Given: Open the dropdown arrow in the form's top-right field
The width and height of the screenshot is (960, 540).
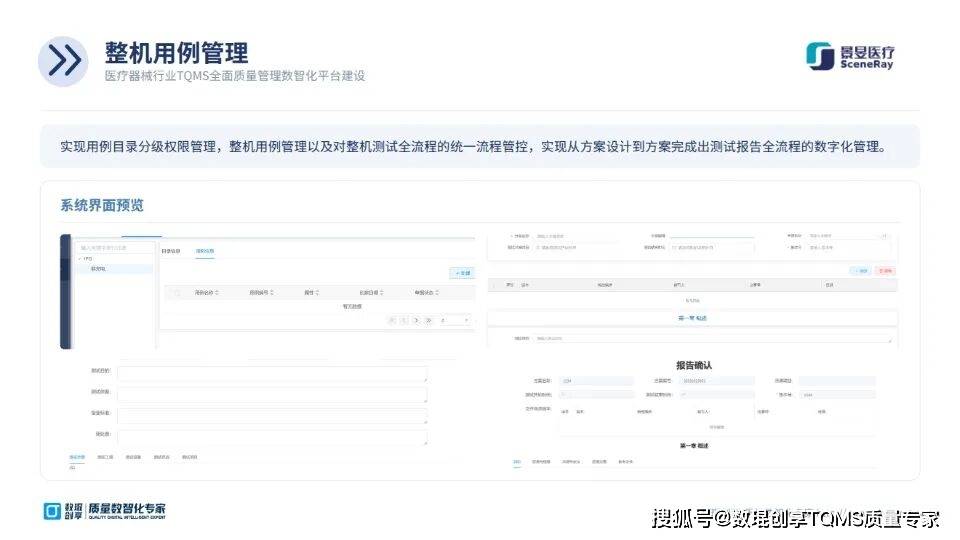Looking at the screenshot, I should coord(884,236).
